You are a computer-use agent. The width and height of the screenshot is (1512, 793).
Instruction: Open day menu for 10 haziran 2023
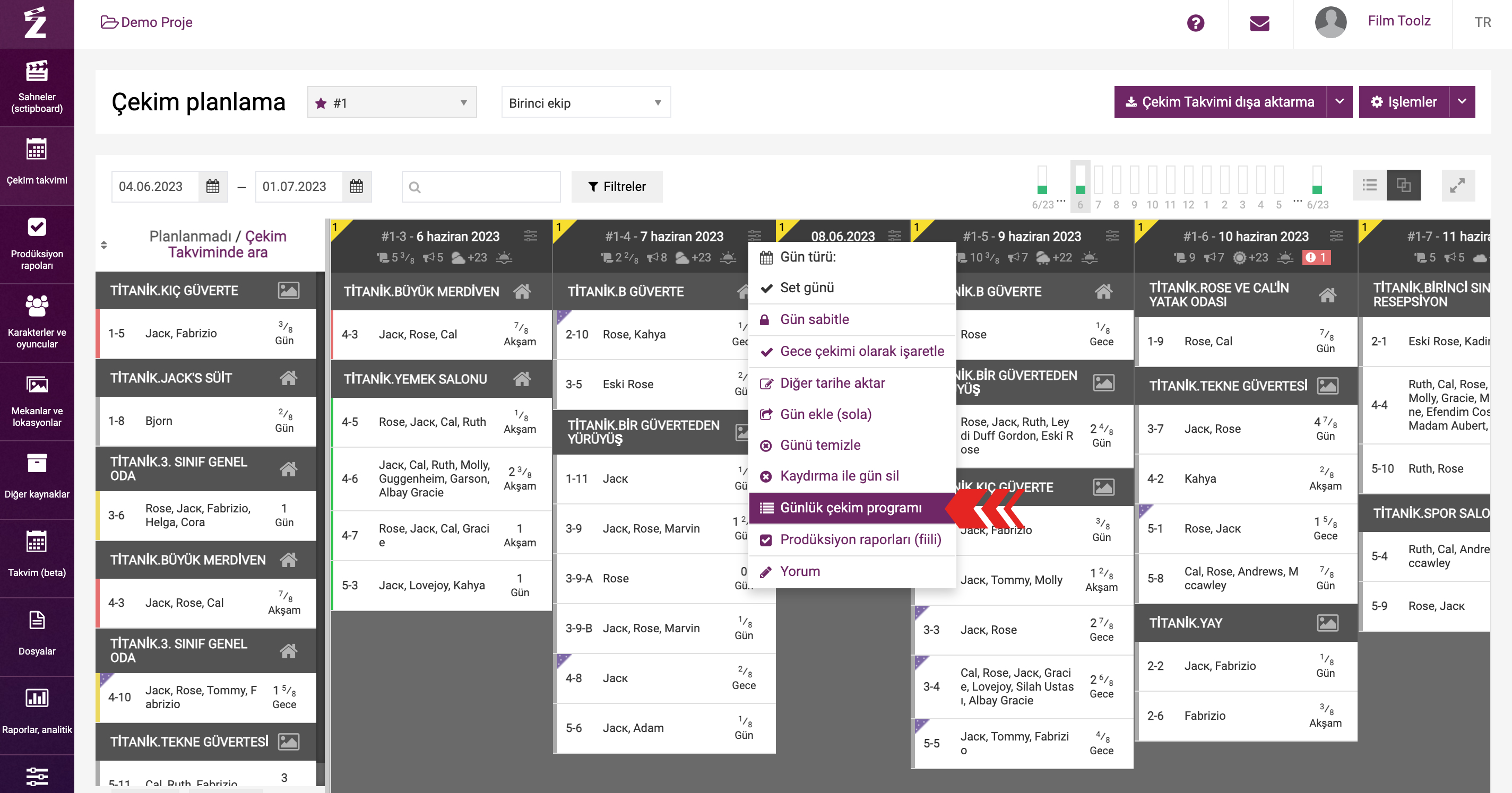1336,236
